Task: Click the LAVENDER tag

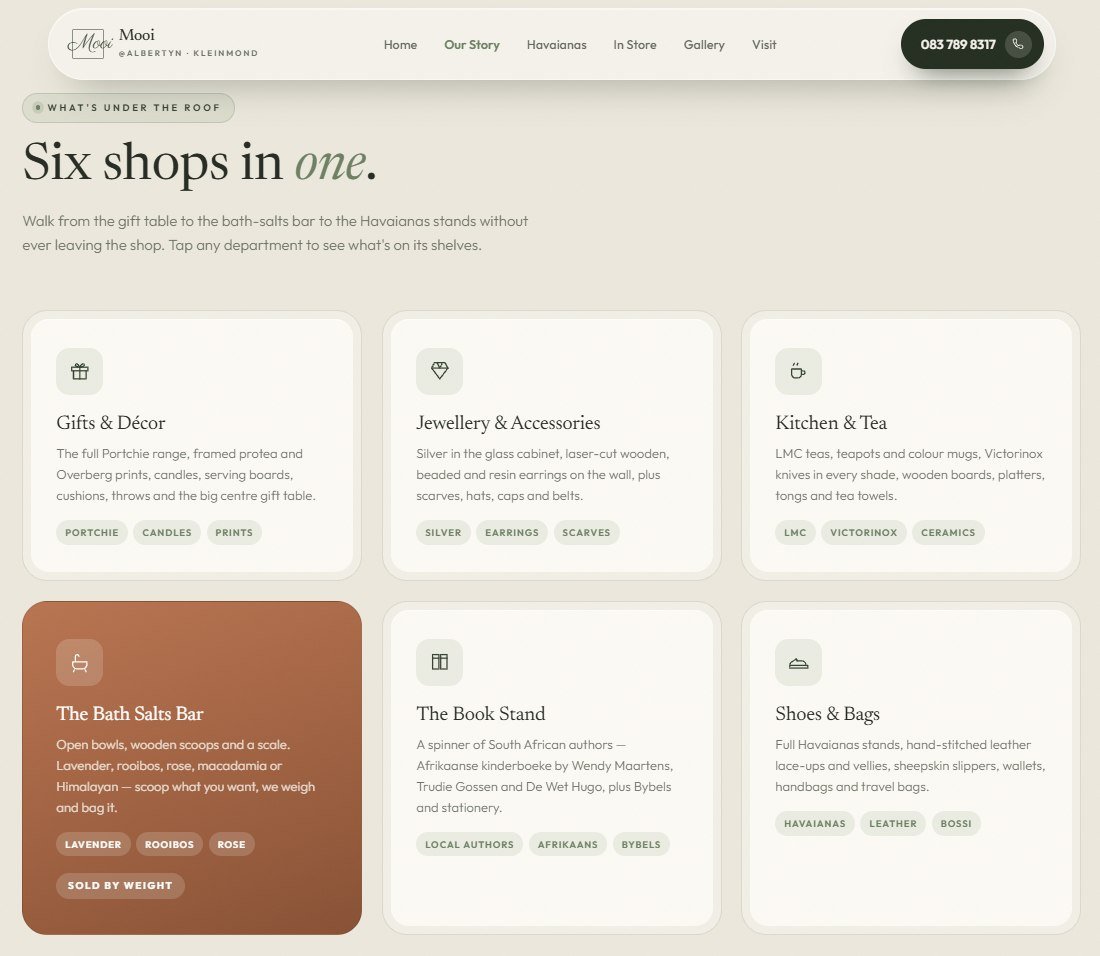Action: pos(93,844)
